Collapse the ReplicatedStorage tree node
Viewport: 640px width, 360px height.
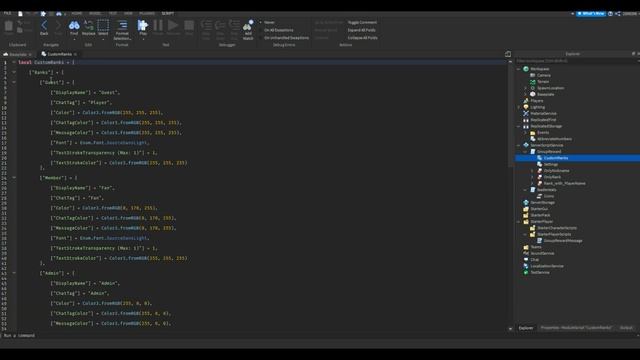(519, 126)
